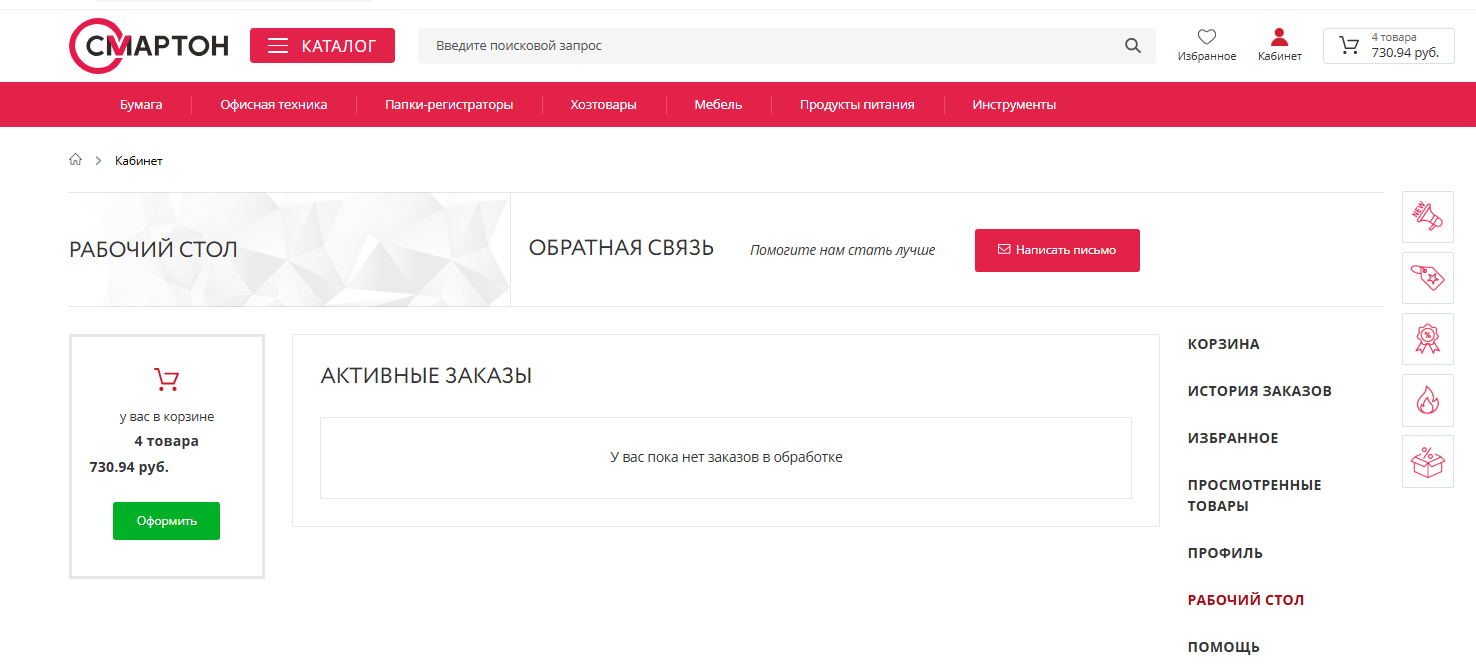
Task: Go to home via breadcrumb house icon
Action: click(x=75, y=160)
